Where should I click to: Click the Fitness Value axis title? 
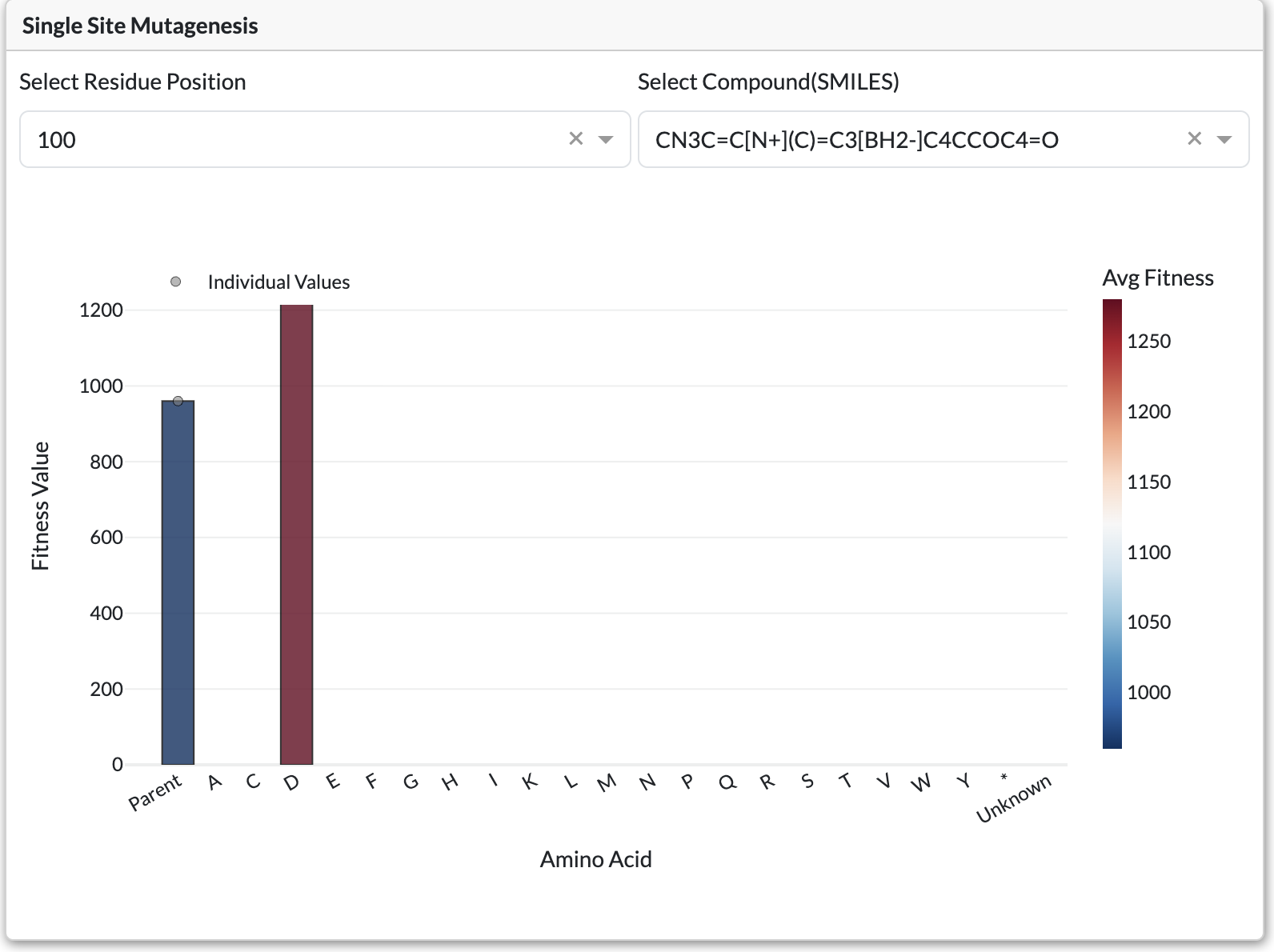click(40, 506)
